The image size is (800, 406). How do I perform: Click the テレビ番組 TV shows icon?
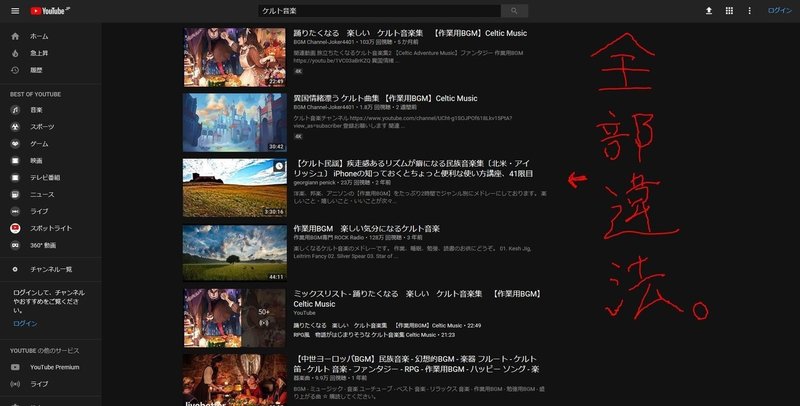click(15, 177)
